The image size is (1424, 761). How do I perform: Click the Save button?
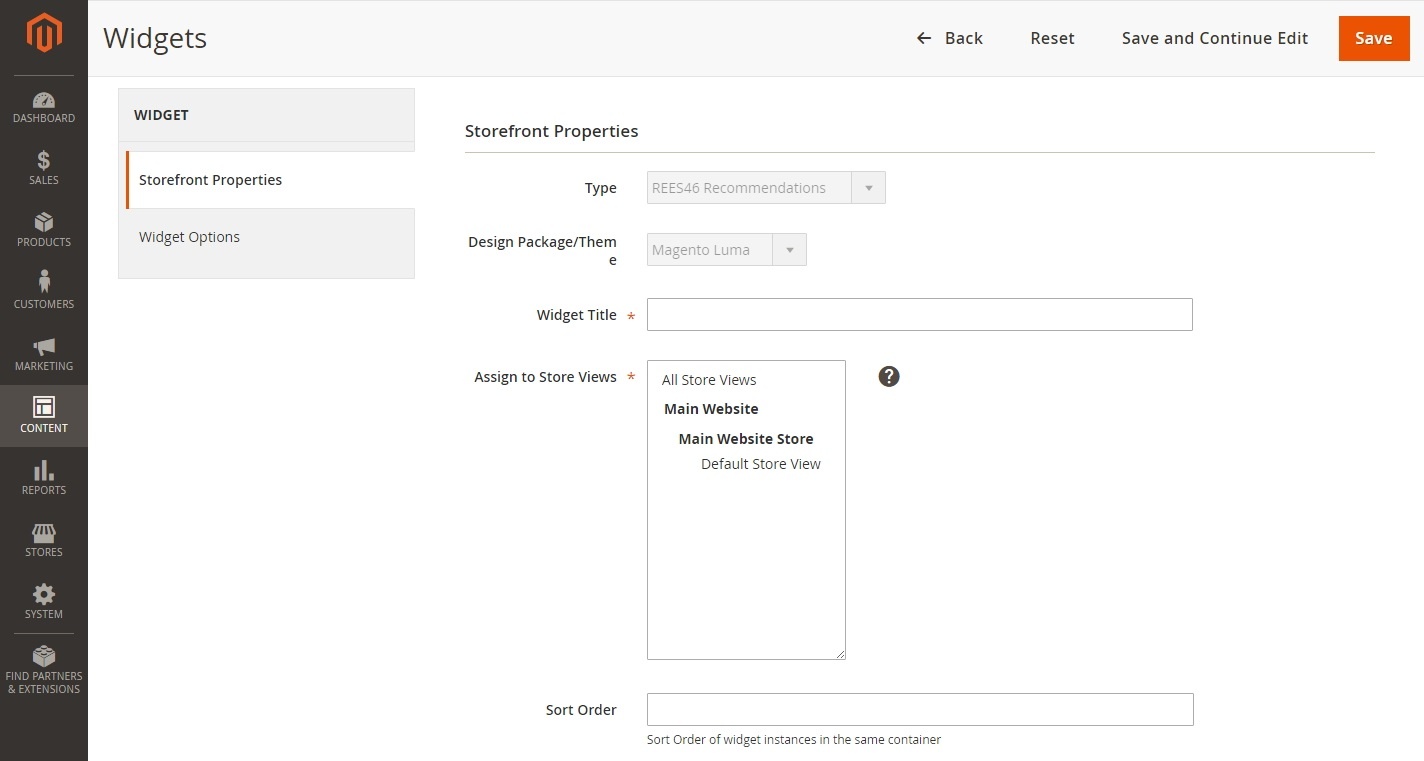point(1374,38)
